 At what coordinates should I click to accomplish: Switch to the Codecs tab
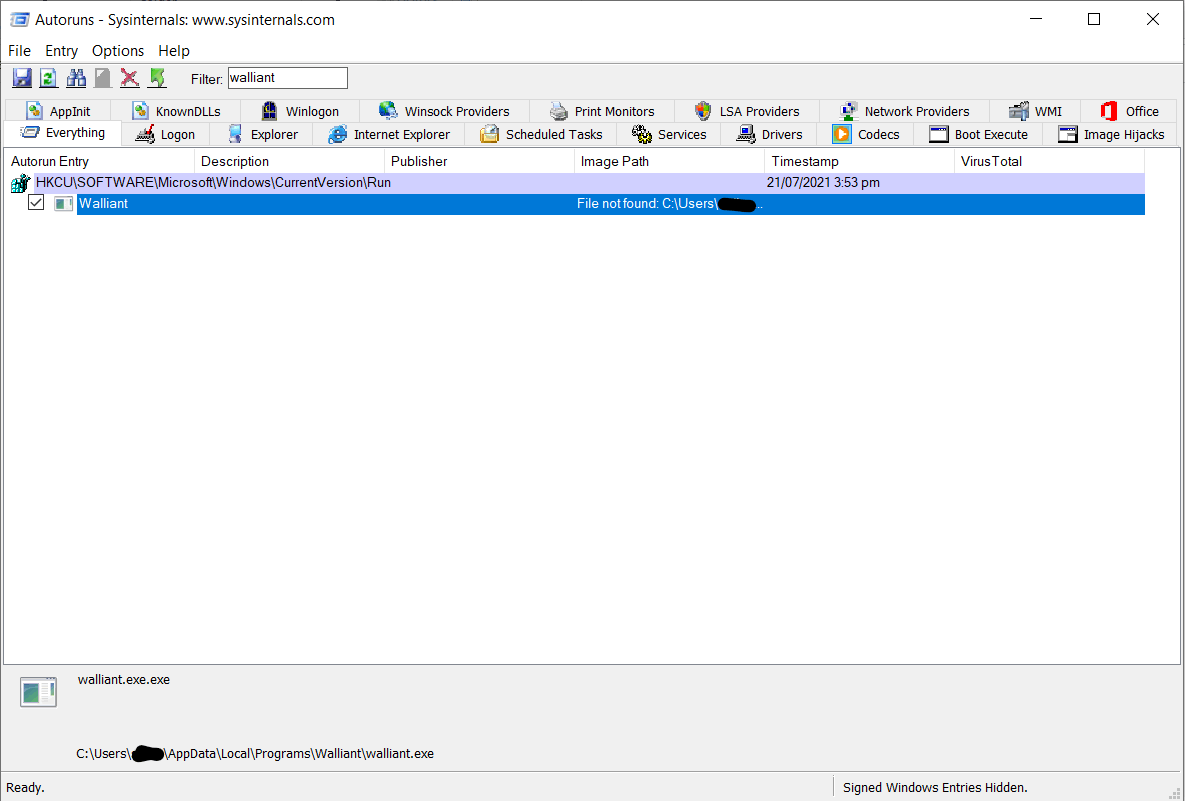coord(865,135)
